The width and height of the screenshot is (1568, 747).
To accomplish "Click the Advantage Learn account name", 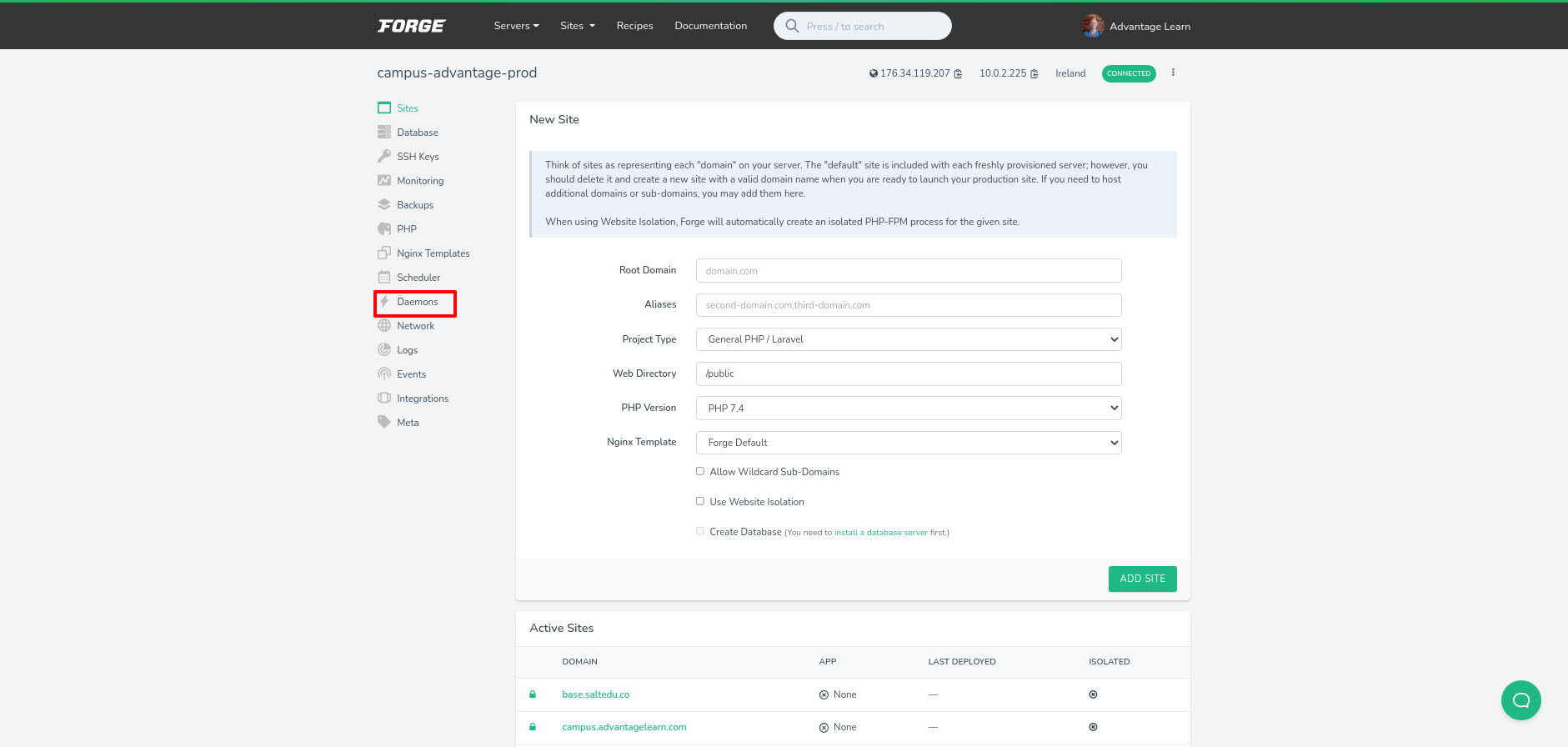I will point(1150,27).
